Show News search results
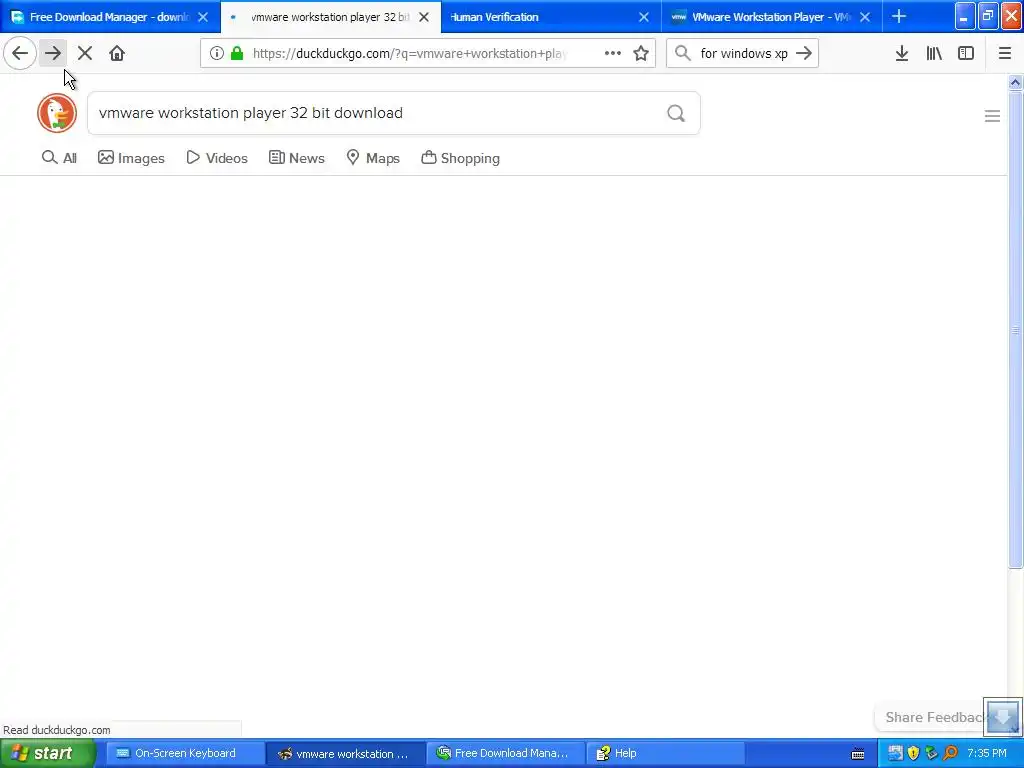This screenshot has height=768, width=1024. click(x=296, y=158)
